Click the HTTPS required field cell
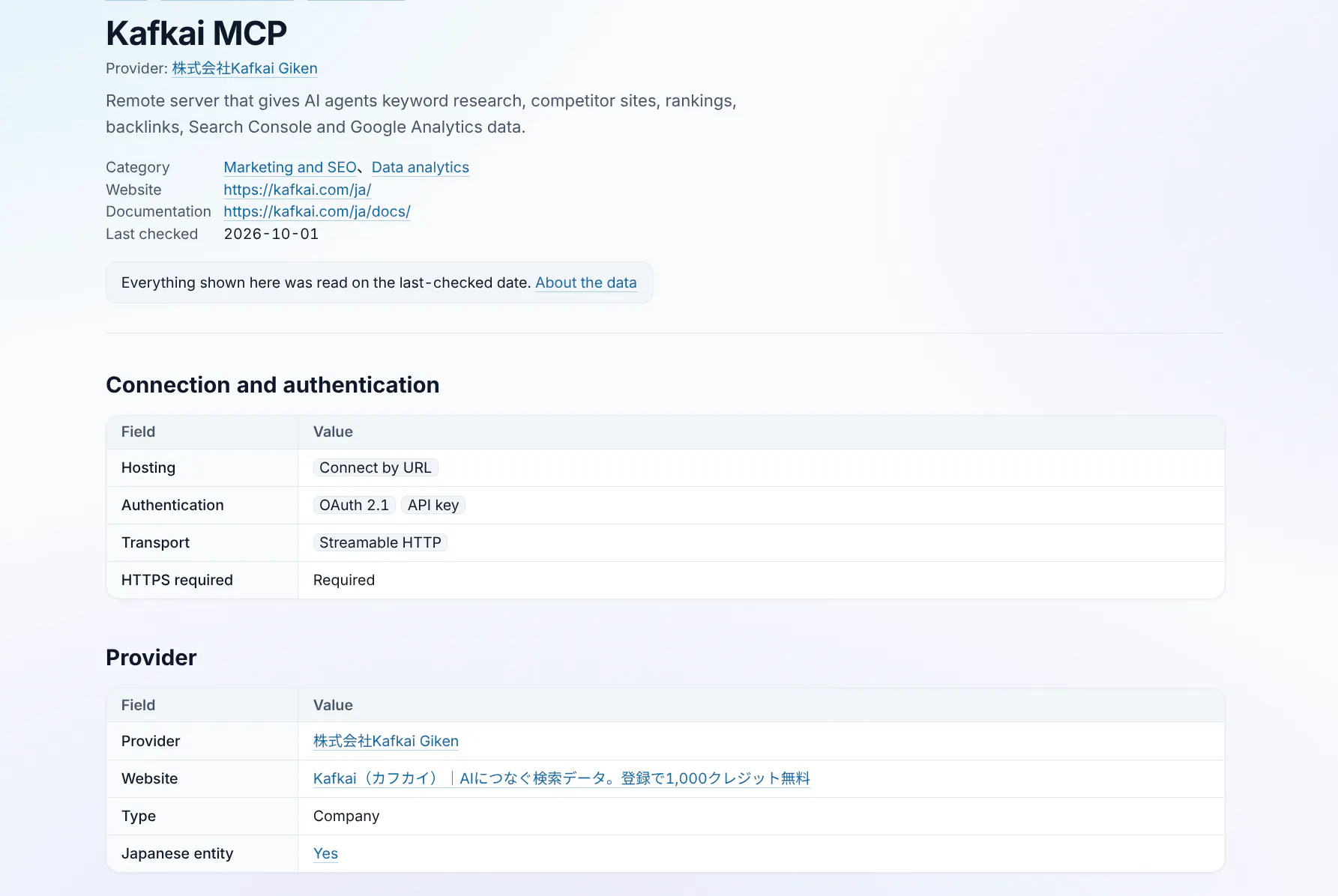1338x896 pixels. (x=202, y=580)
